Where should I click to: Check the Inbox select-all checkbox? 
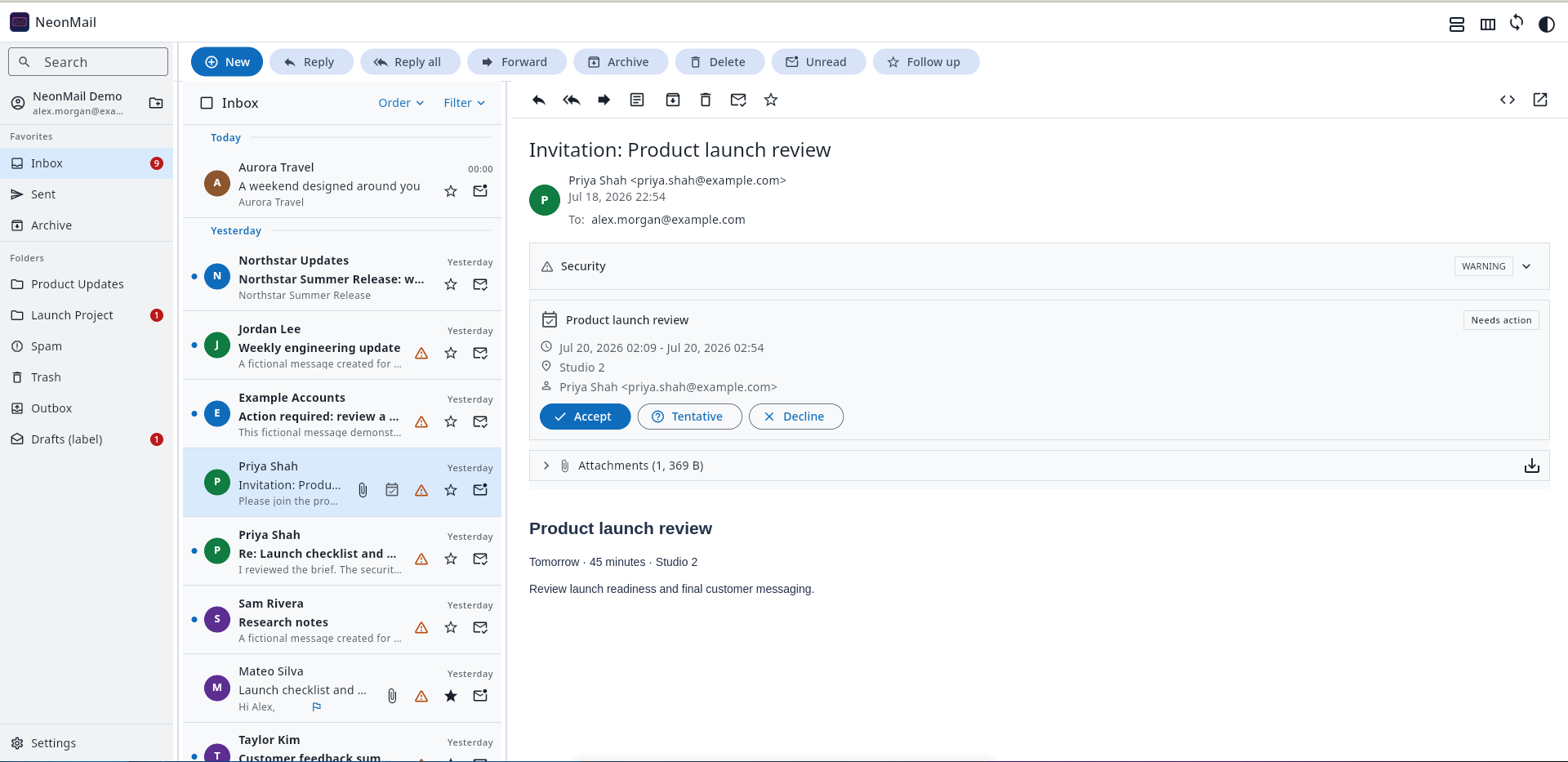click(x=207, y=103)
